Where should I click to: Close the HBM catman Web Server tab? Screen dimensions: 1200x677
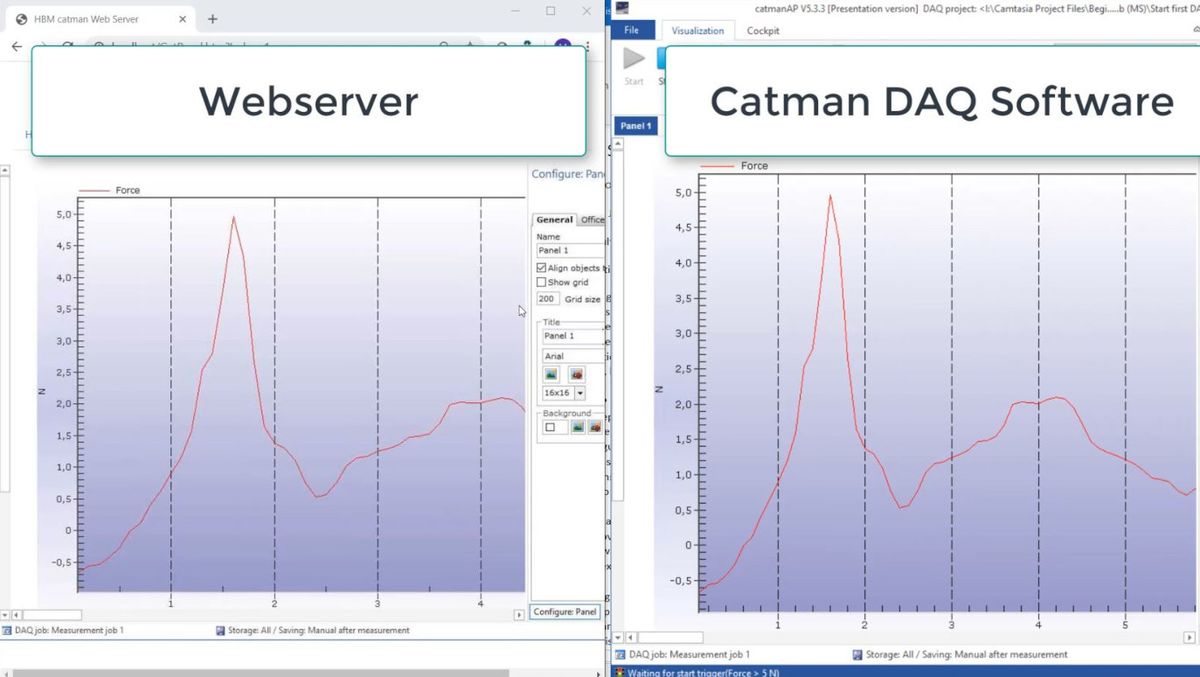click(182, 19)
